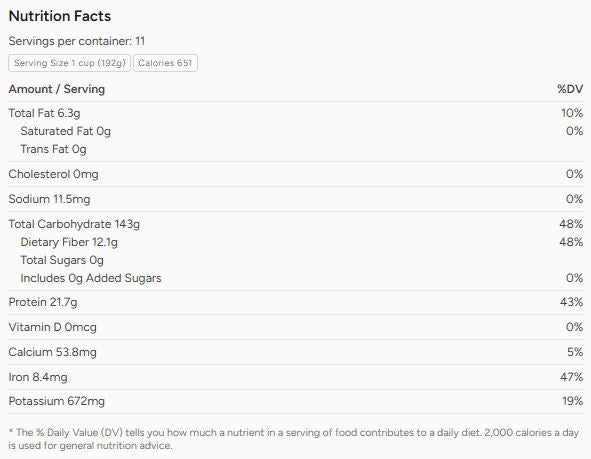Click the Saturated Fat 0g entry
Viewport: 591px width, 459px height.
pos(66,131)
